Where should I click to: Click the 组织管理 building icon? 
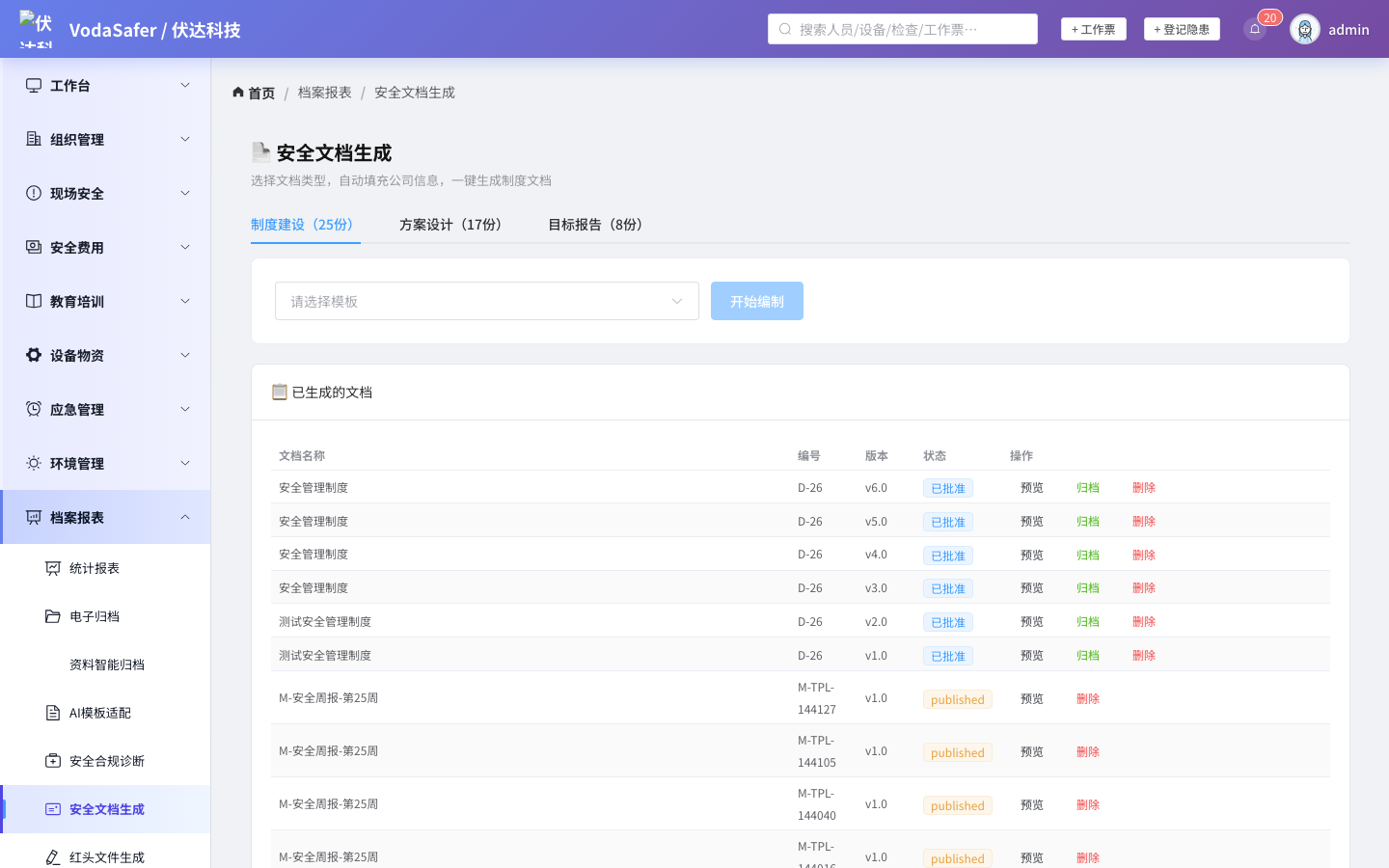coord(34,139)
